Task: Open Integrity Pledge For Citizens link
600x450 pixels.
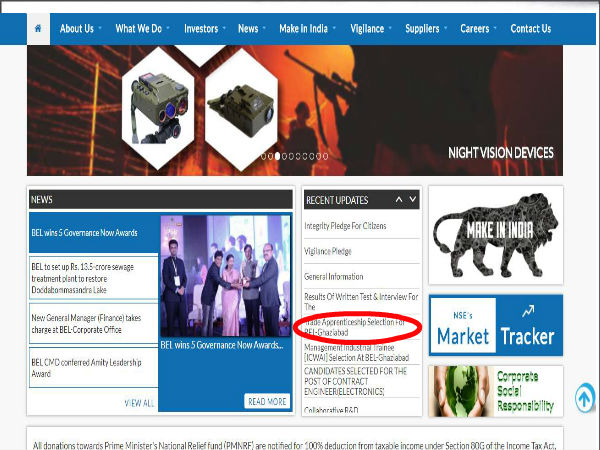Action: coord(345,226)
